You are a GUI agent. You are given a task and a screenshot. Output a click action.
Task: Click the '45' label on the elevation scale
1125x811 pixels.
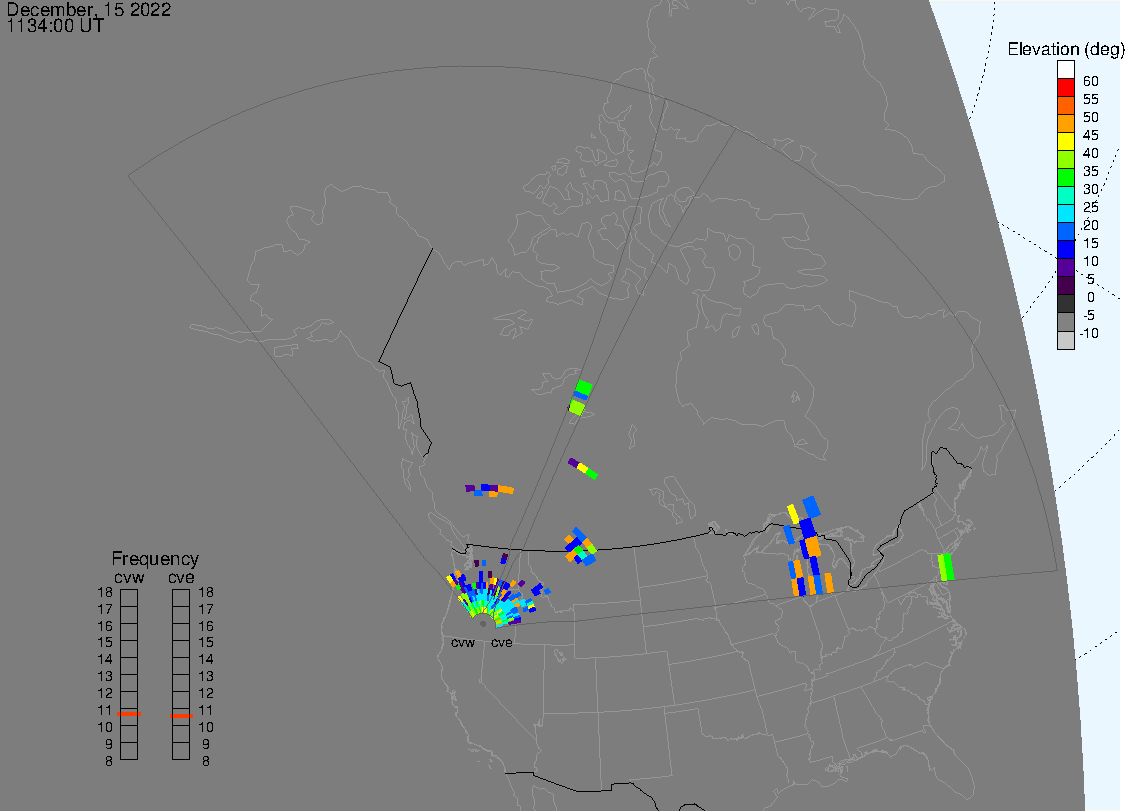coord(1091,135)
